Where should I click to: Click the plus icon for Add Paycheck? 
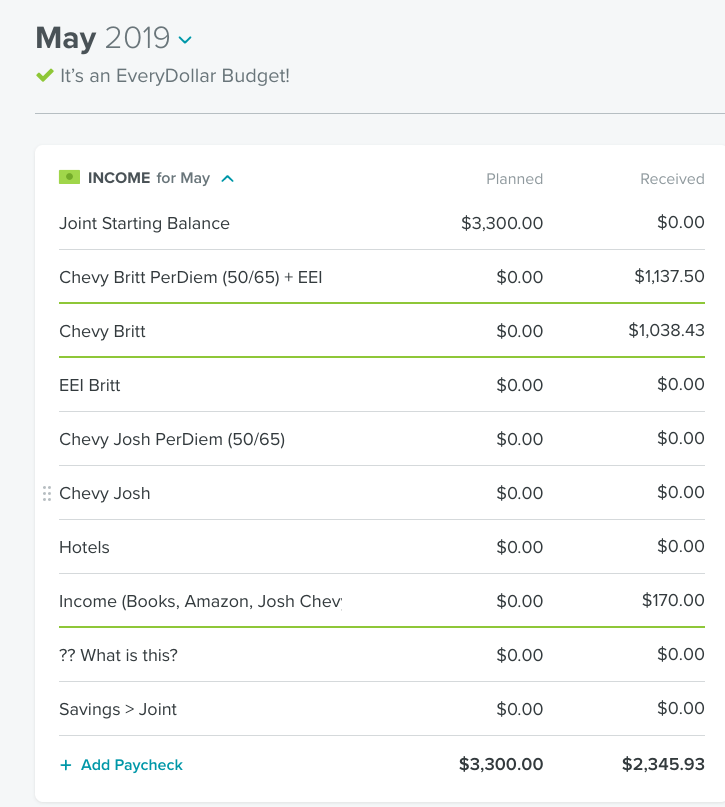click(66, 765)
